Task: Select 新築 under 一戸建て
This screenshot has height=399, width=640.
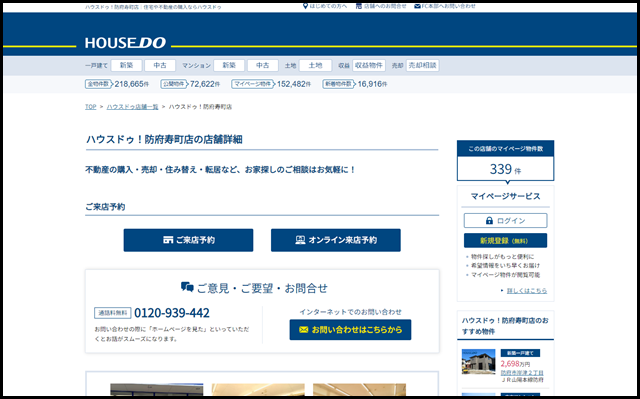Action: click(127, 65)
